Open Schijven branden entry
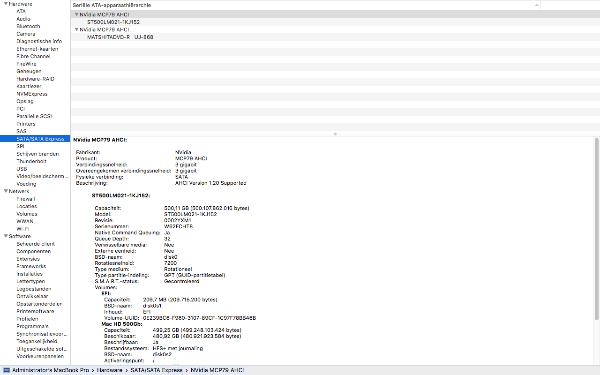This screenshot has height=375, width=600. 38,153
